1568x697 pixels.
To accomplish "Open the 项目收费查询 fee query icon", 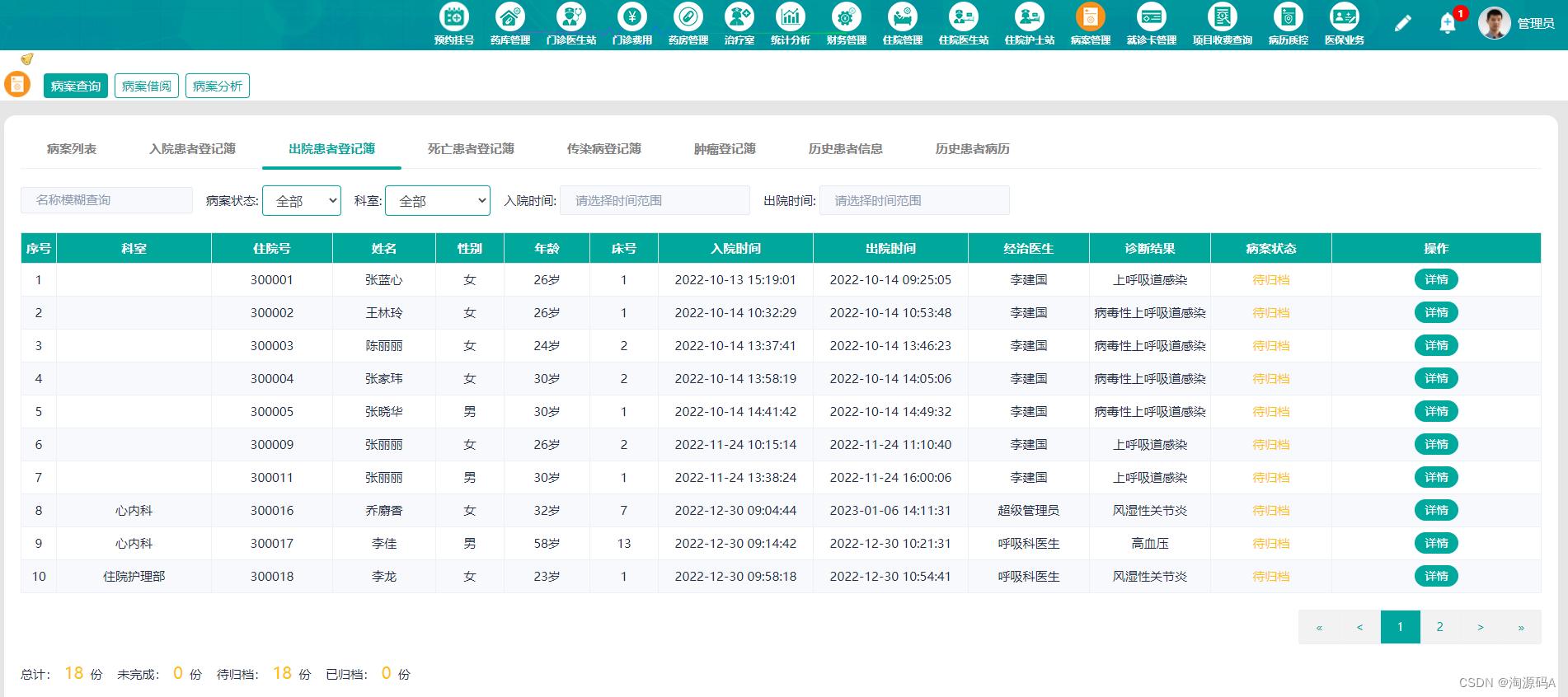I will (1223, 16).
